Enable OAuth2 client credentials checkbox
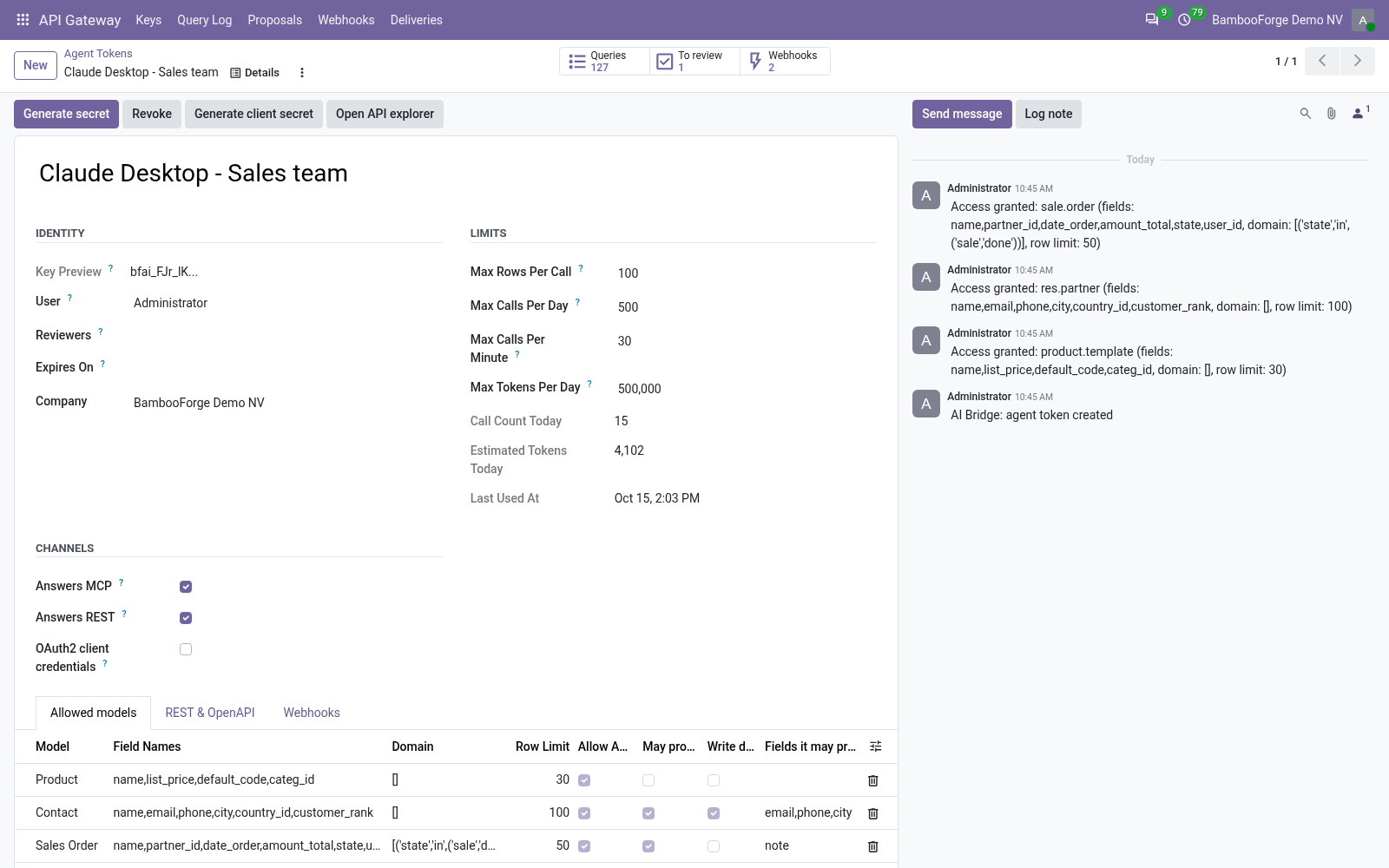This screenshot has width=1389, height=868. [x=186, y=649]
